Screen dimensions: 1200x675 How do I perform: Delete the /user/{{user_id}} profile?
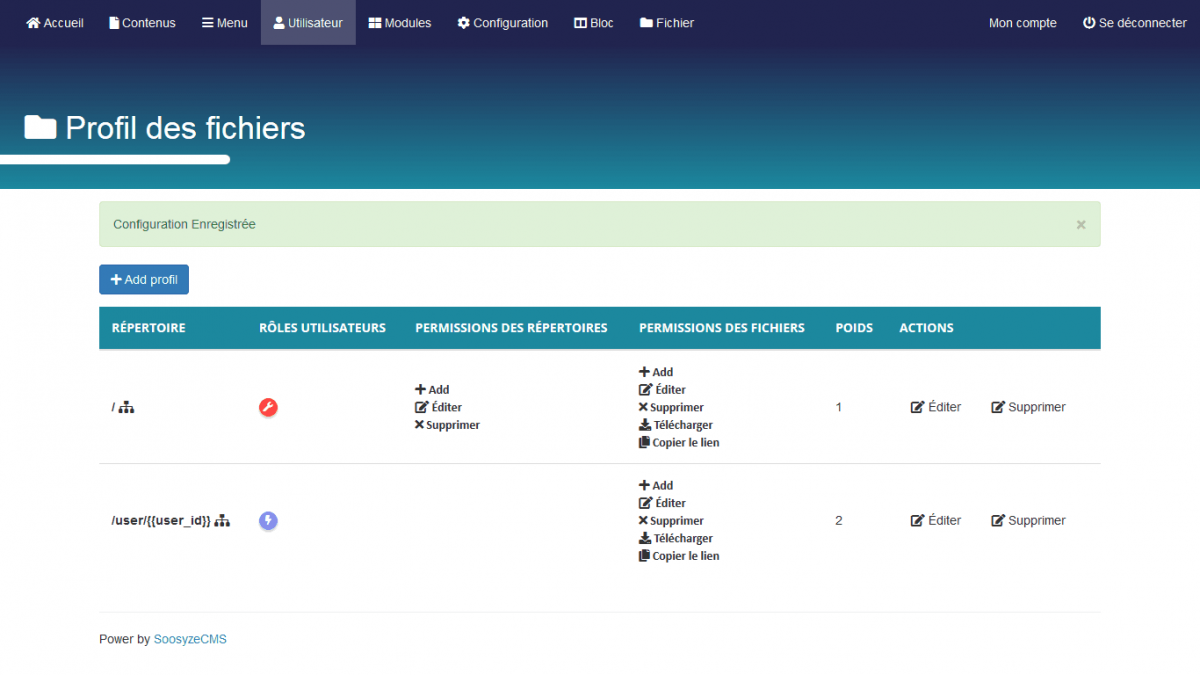[1028, 520]
